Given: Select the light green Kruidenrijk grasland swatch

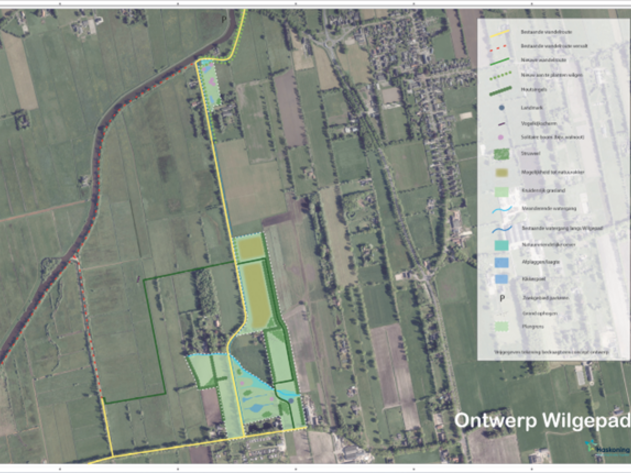Looking at the screenshot, I should click(501, 192).
